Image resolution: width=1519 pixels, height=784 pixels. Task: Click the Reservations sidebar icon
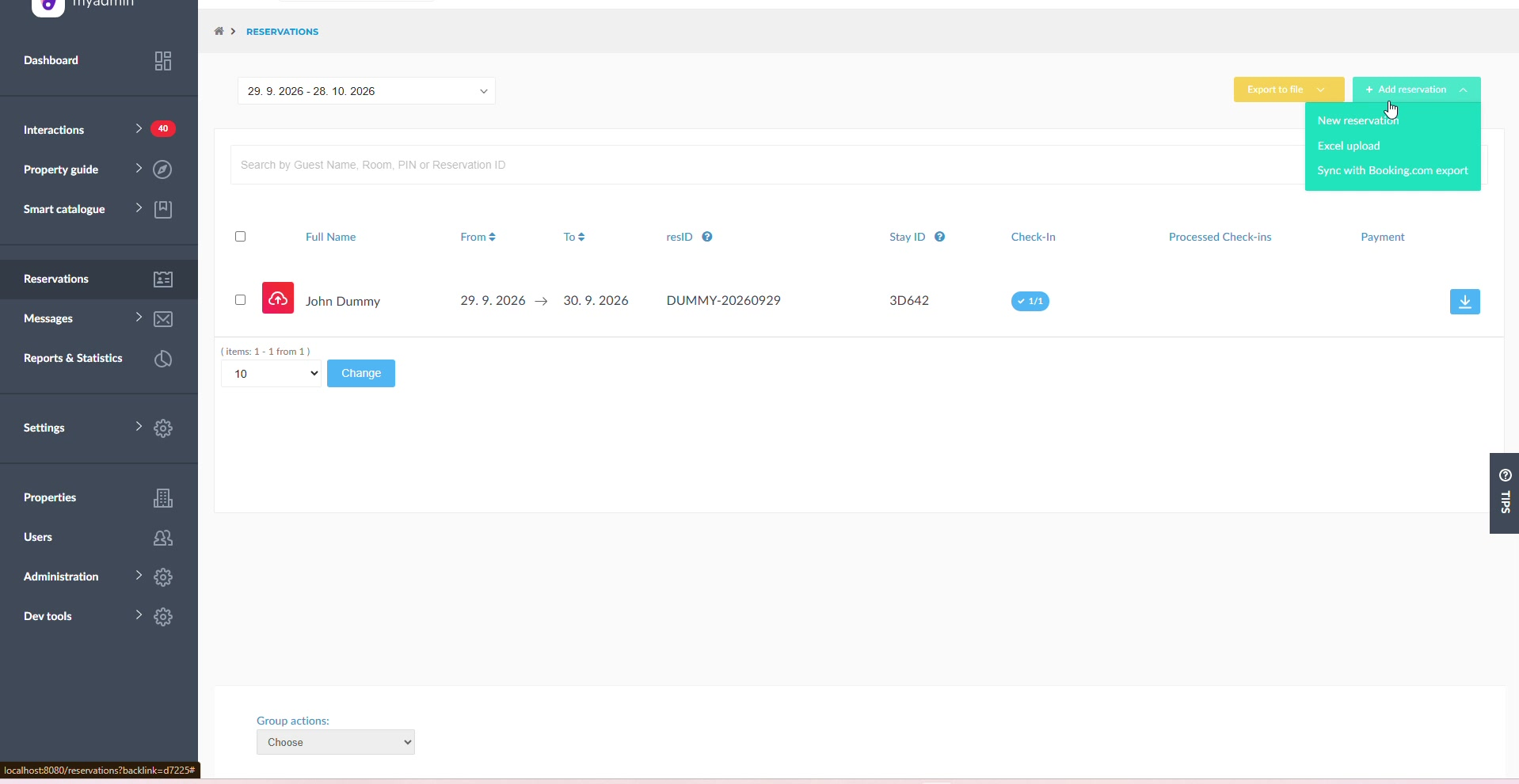[x=163, y=279]
